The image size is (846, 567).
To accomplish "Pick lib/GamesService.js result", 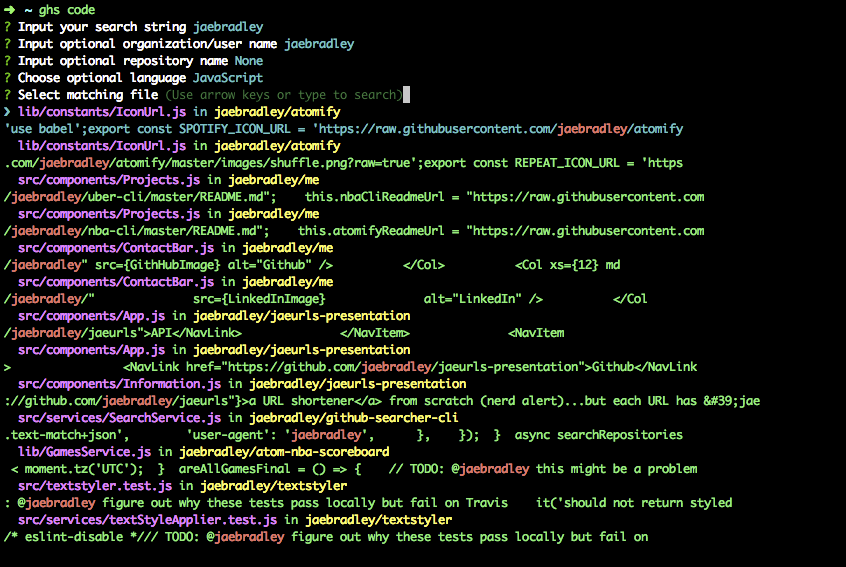I will coord(203,452).
